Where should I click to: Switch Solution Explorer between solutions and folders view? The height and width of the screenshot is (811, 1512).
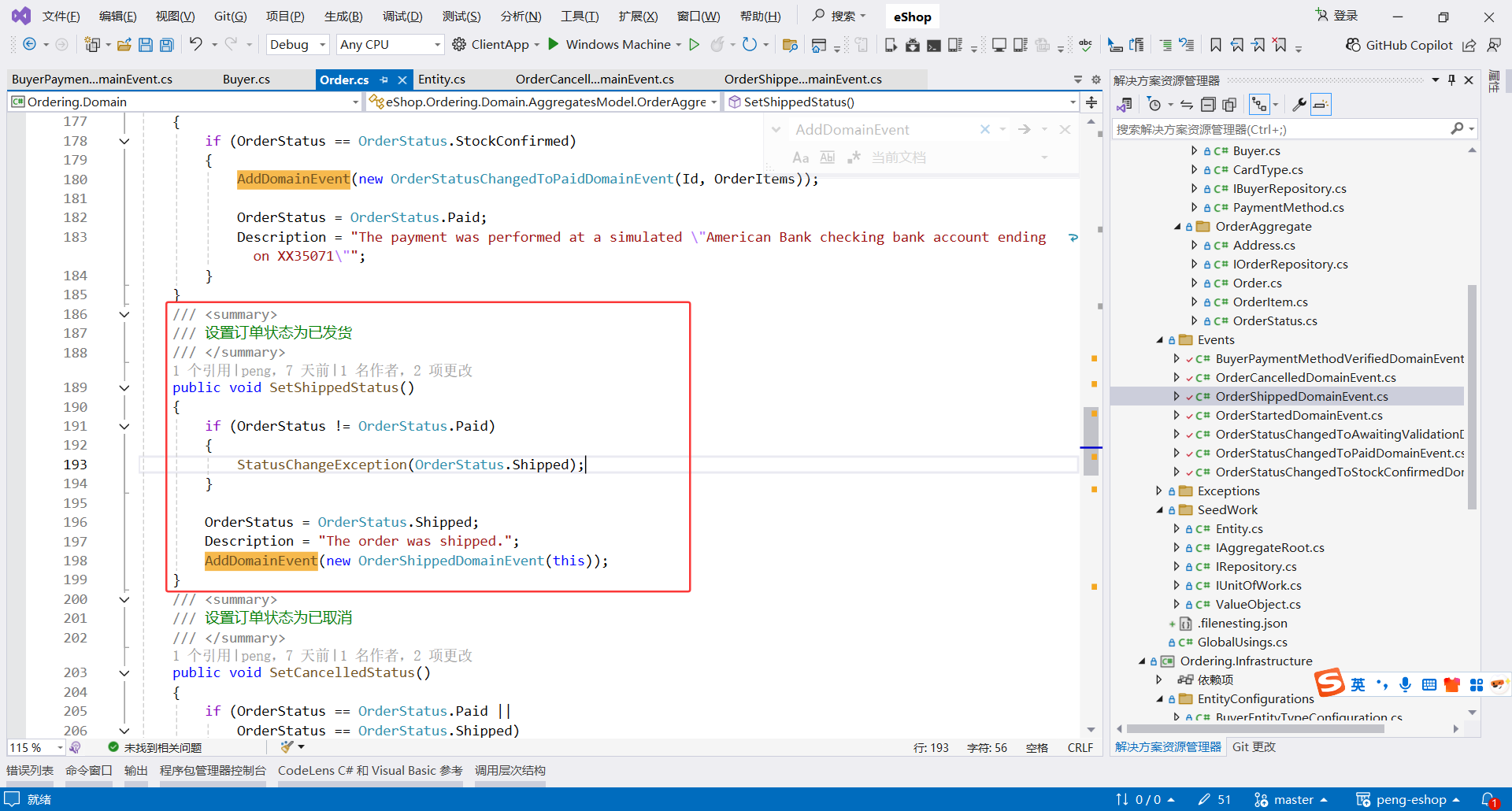pyautogui.click(x=1125, y=104)
